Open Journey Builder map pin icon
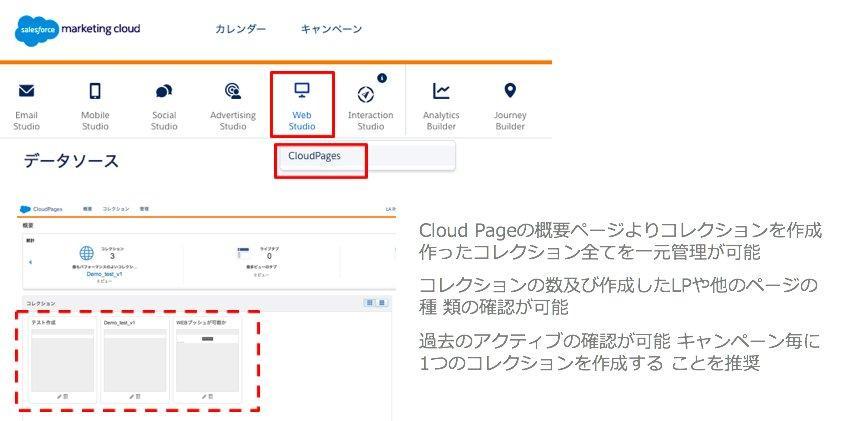Screen dimensions: 841x421 510,91
